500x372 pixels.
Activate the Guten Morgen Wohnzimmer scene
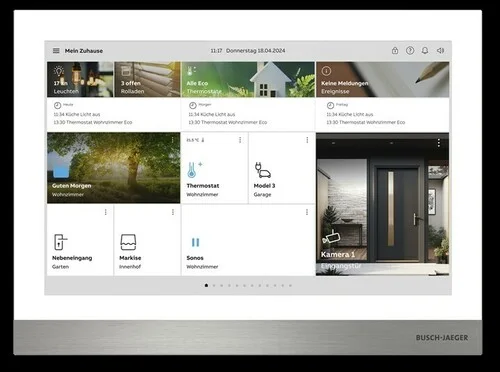click(114, 168)
